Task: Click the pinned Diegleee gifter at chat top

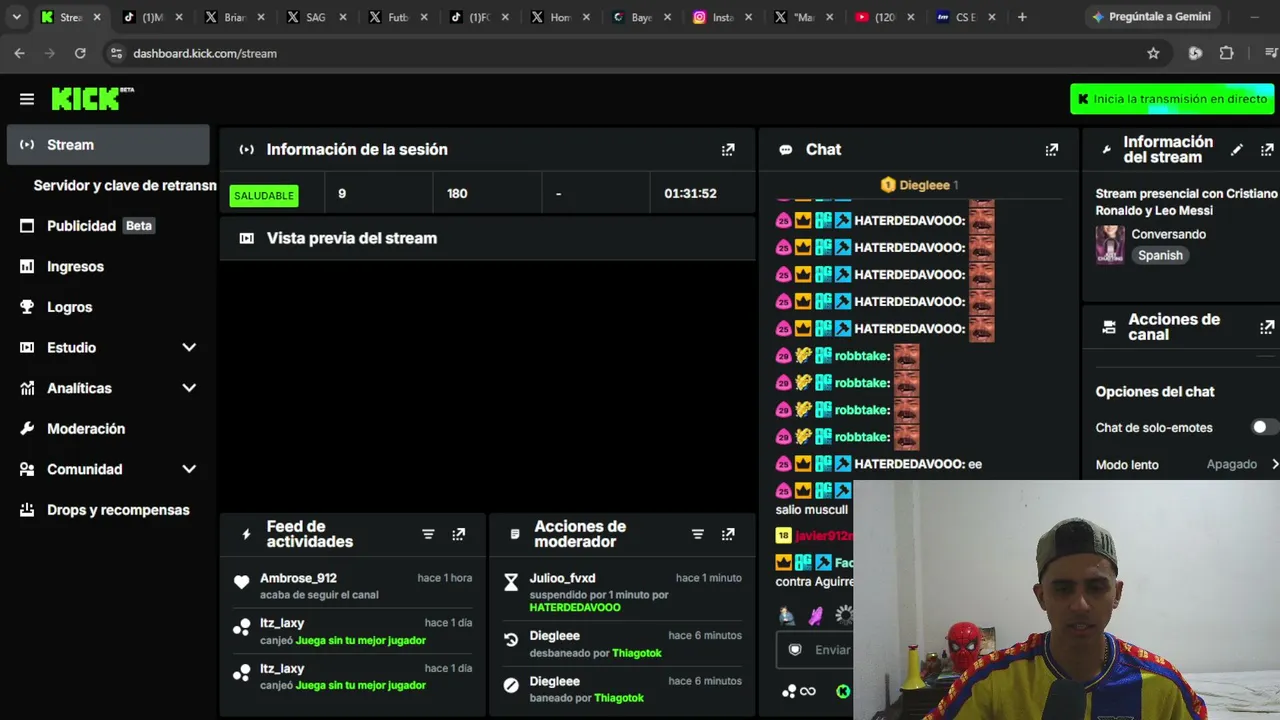Action: (x=918, y=185)
